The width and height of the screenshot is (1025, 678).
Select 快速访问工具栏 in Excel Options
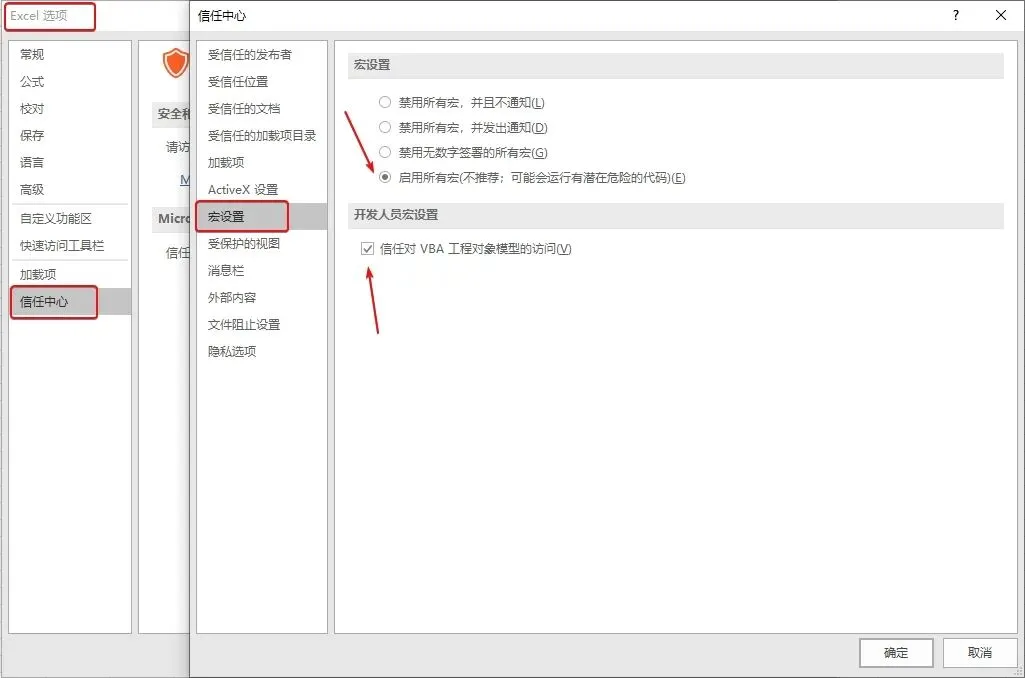70,246
